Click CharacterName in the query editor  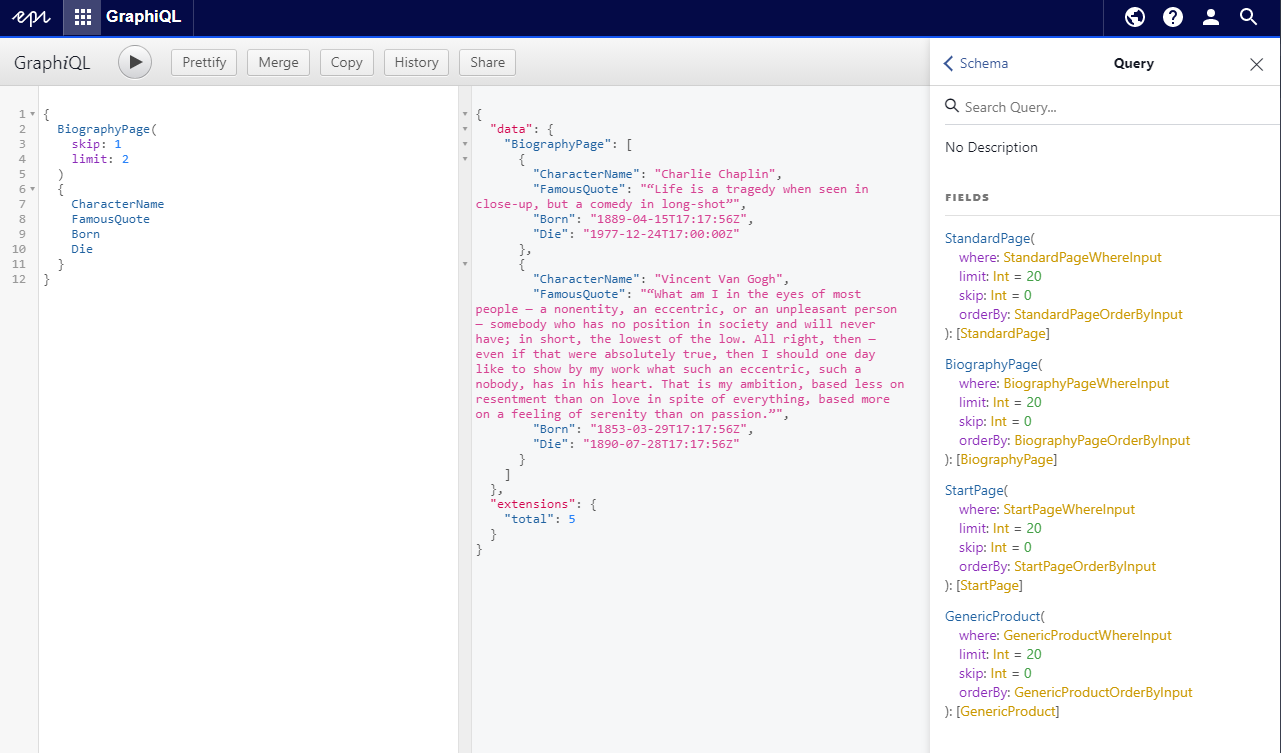(x=118, y=204)
